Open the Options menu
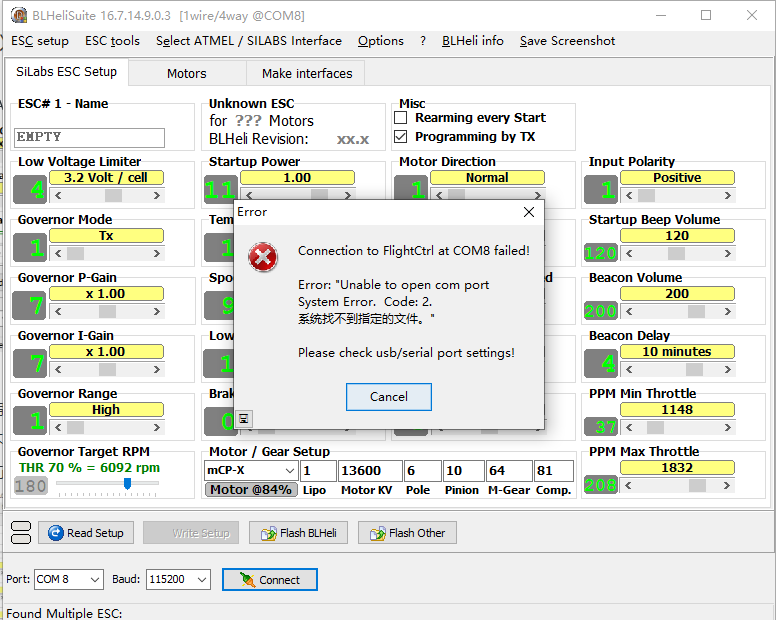The height and width of the screenshot is (620, 776). point(381,41)
